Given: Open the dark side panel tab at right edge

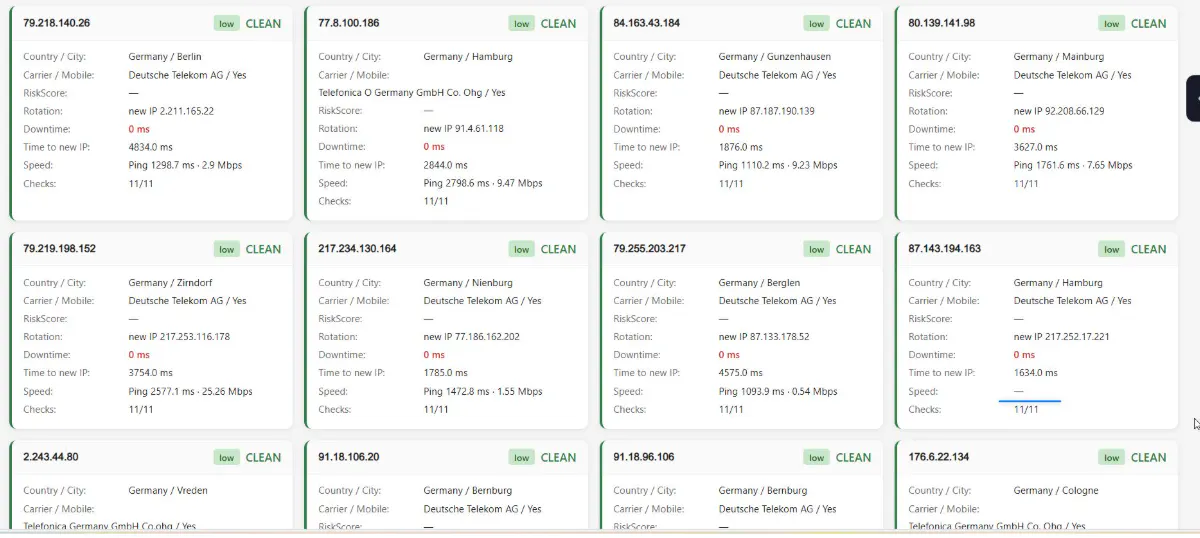Looking at the screenshot, I should coord(1194,98).
